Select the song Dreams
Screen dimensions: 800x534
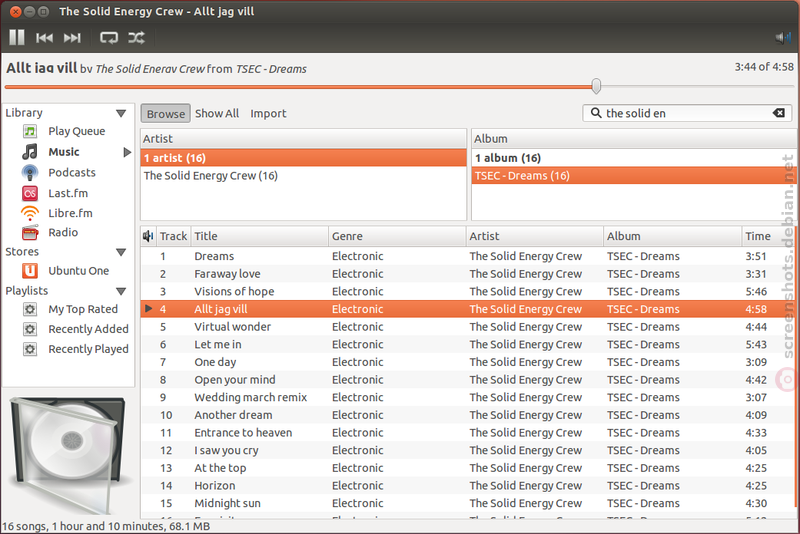click(468, 257)
